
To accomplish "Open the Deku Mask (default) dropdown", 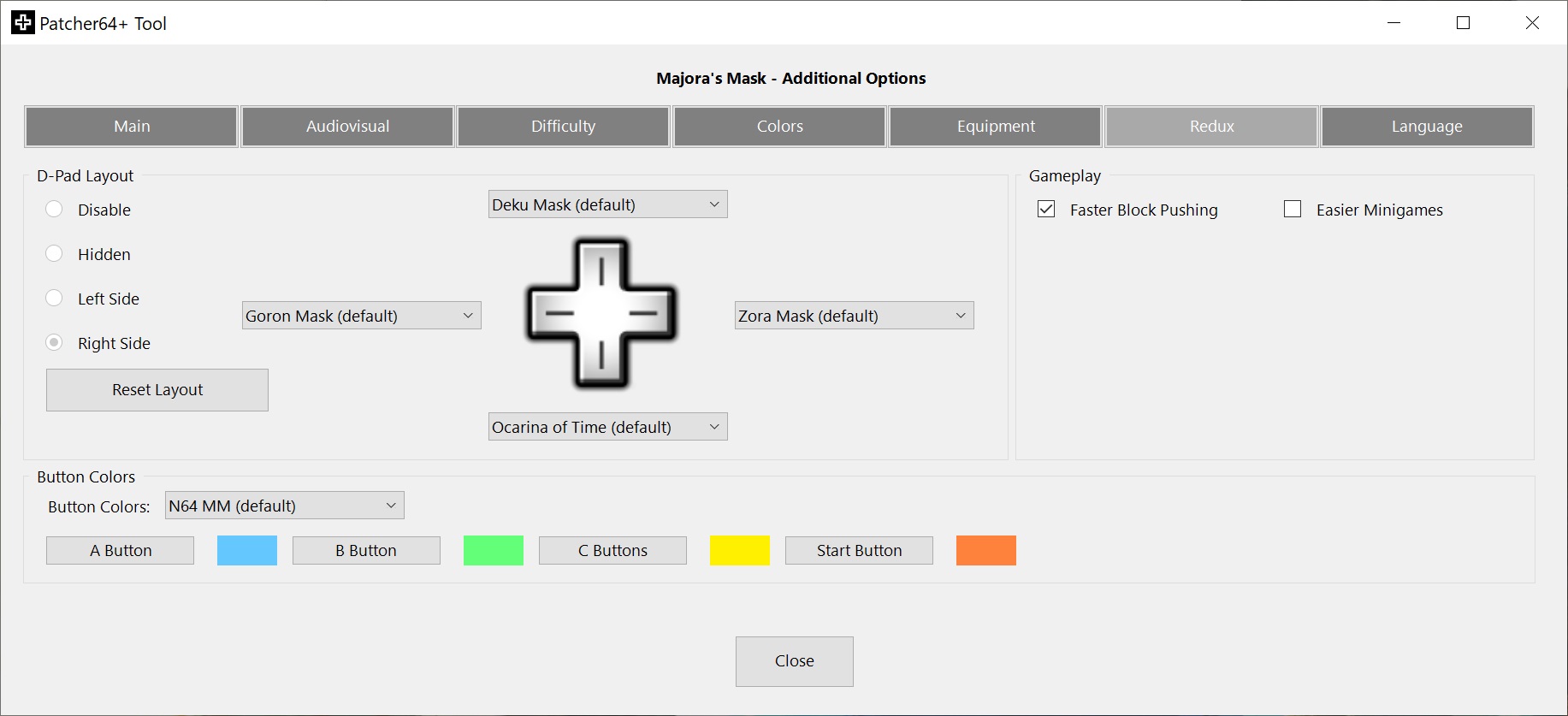I will click(x=608, y=204).
